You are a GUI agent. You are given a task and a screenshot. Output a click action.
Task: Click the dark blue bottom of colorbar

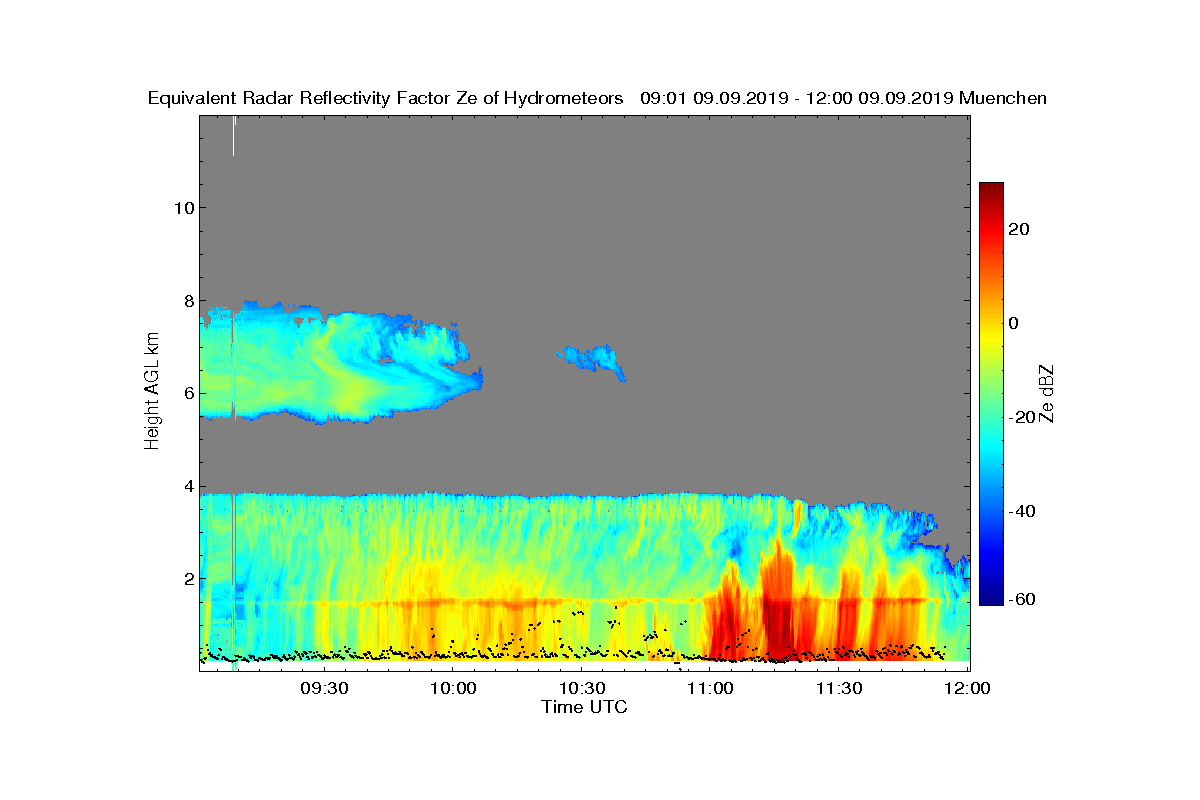[991, 599]
